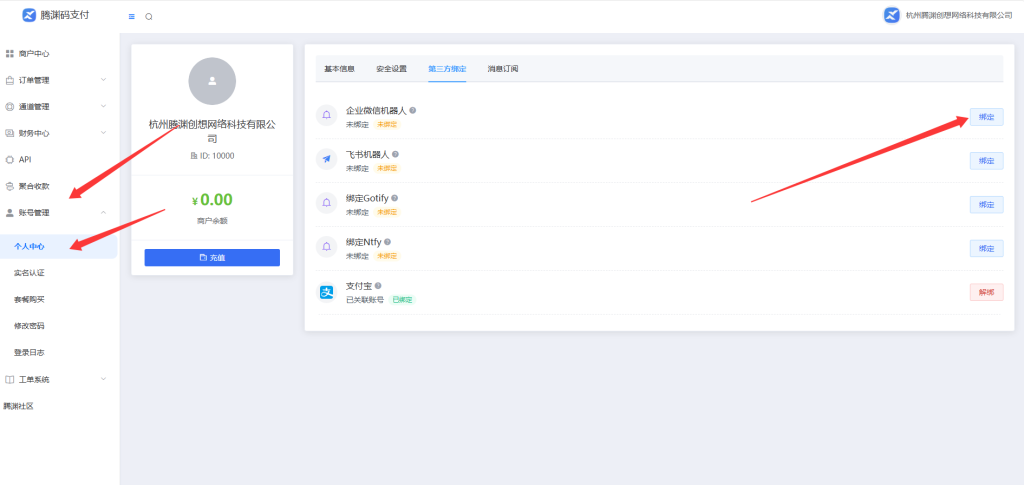Image resolution: width=1024 pixels, height=485 pixels.
Task: Click the 未绑定 orange tag for 企业微信机器人
Action: click(387, 124)
